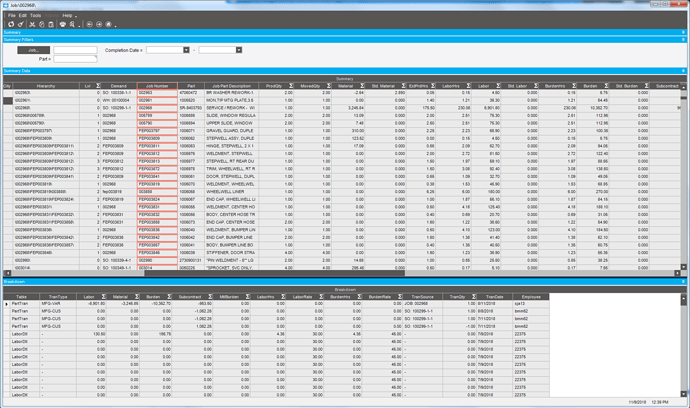Click sigma icon on Breakdown Subcontract column
The height and width of the screenshot is (408, 690).
210,297
